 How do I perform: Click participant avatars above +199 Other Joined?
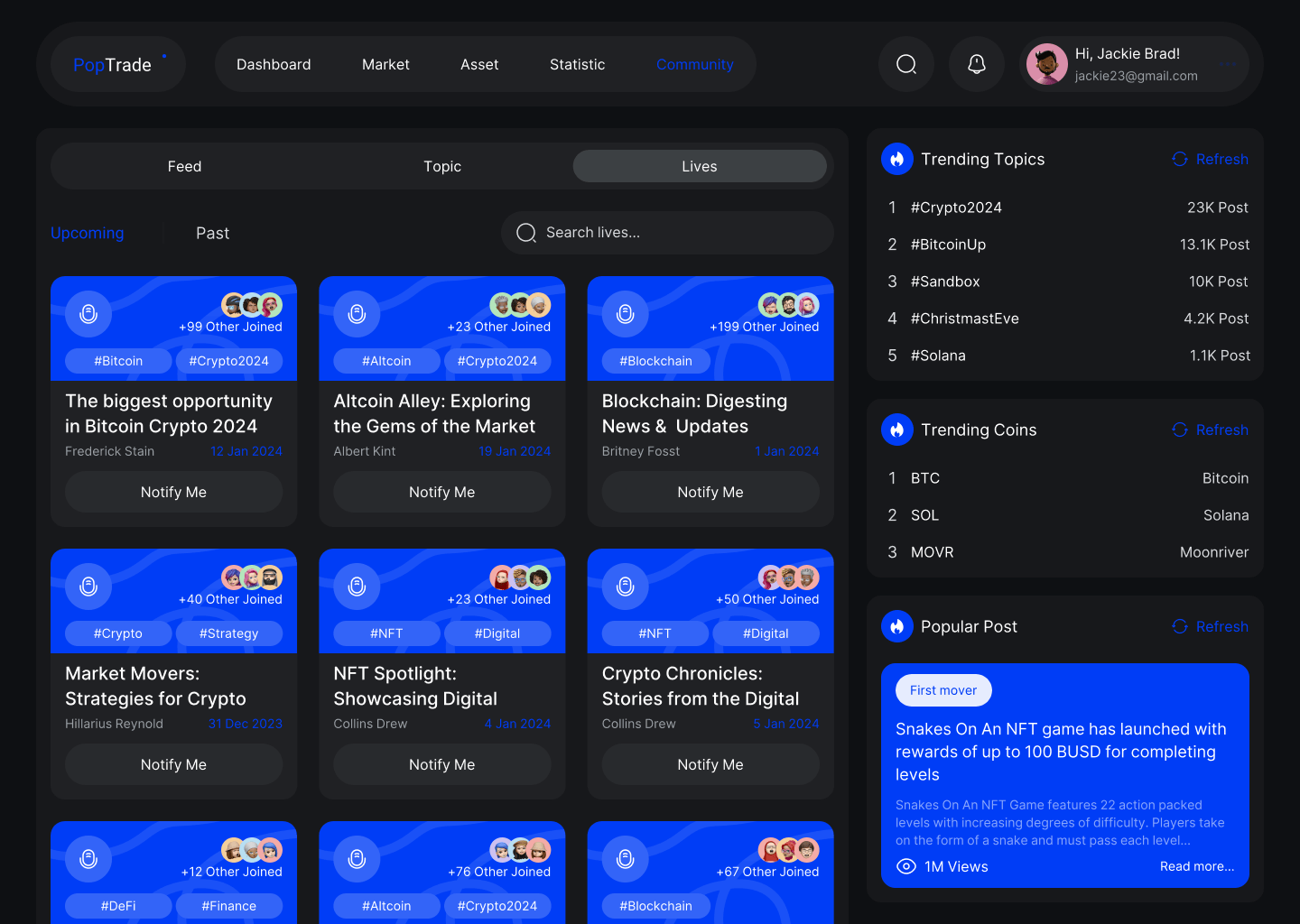tap(789, 305)
